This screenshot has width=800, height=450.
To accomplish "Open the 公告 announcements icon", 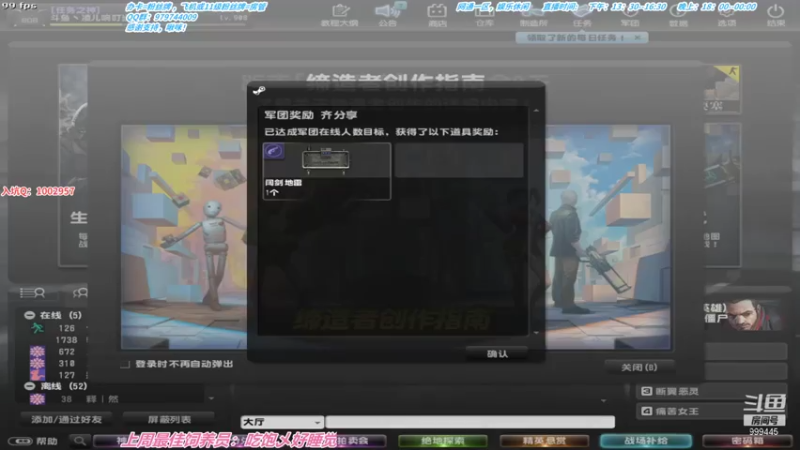I will (x=387, y=15).
